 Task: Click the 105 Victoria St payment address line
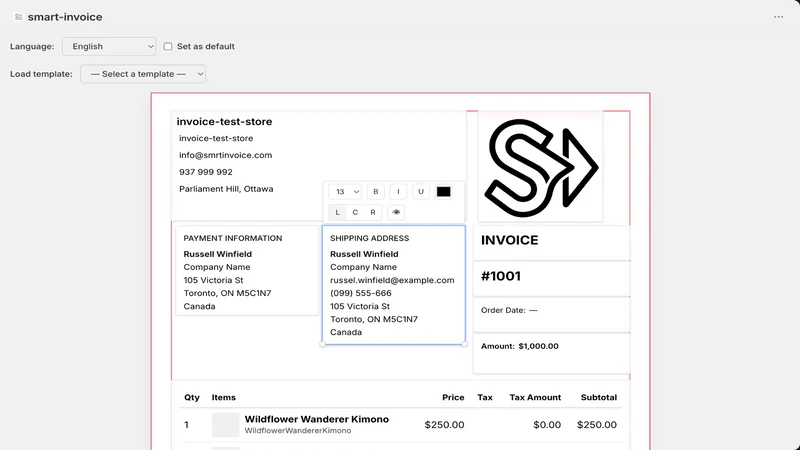click(213, 280)
